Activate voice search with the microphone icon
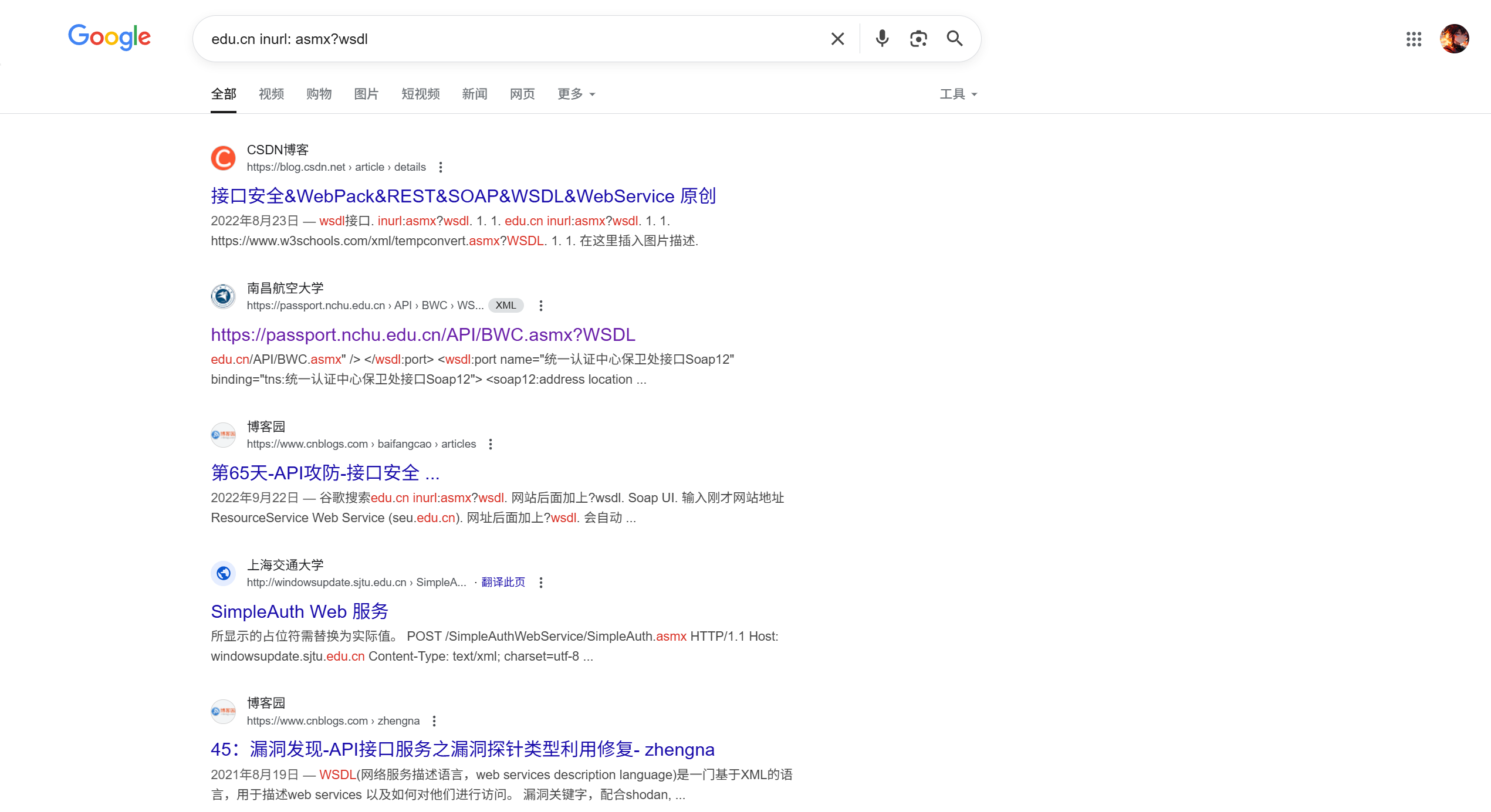Image resolution: width=1491 pixels, height=812 pixels. coord(881,39)
